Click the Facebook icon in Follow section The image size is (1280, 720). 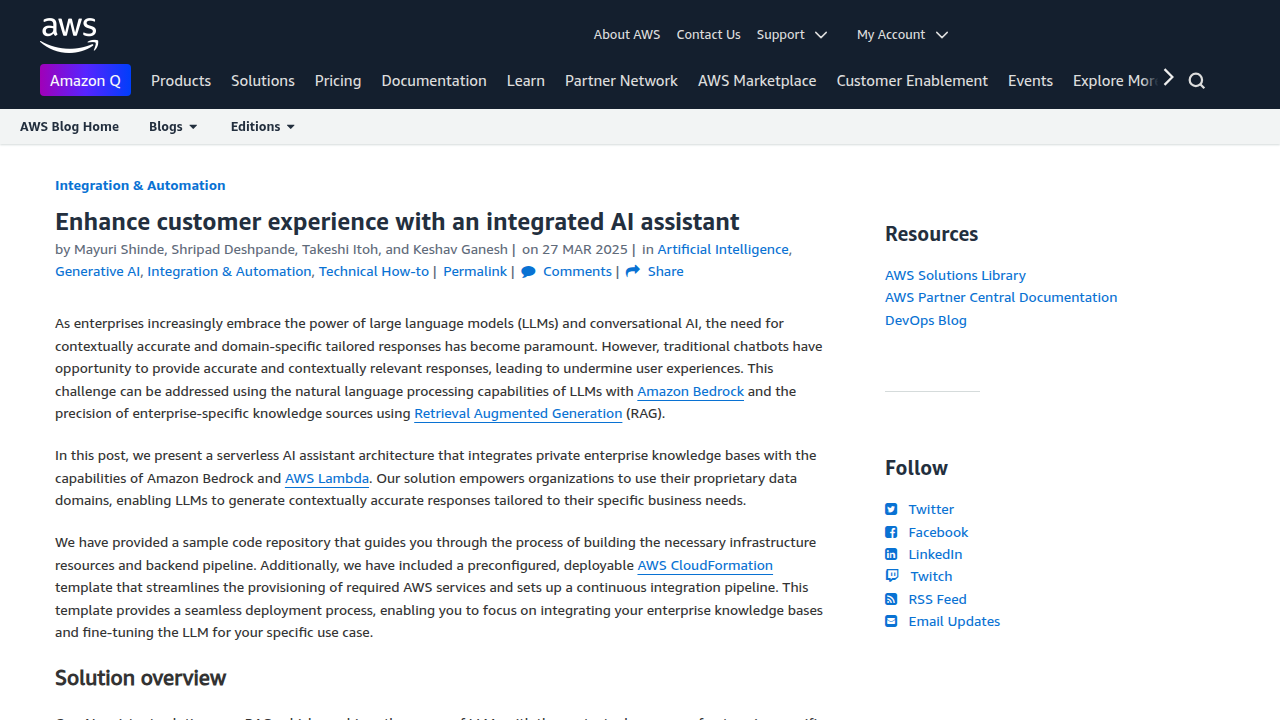pyautogui.click(x=891, y=532)
